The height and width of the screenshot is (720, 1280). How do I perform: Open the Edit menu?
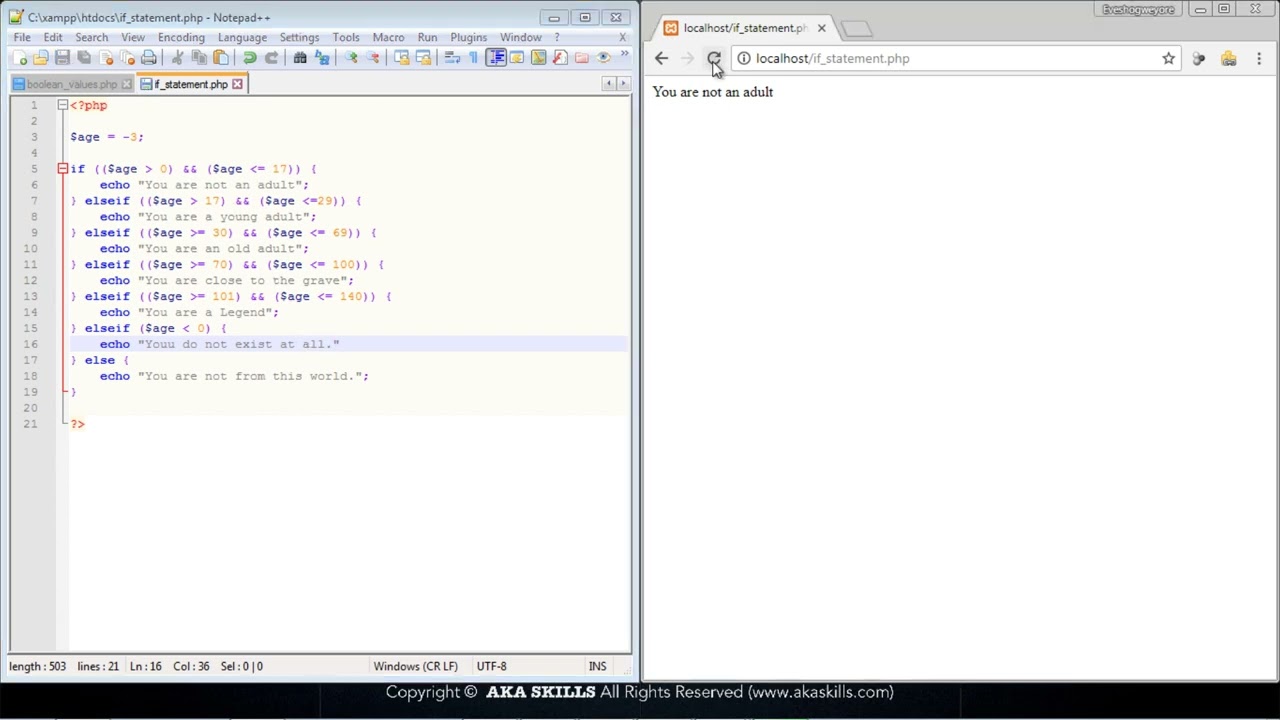click(53, 37)
